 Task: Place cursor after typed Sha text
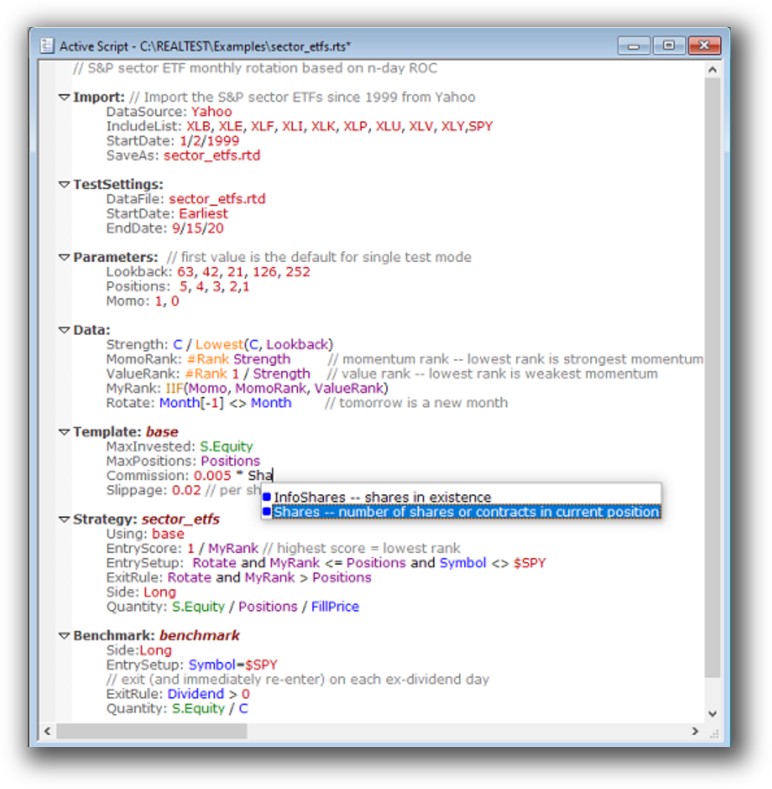[x=272, y=476]
